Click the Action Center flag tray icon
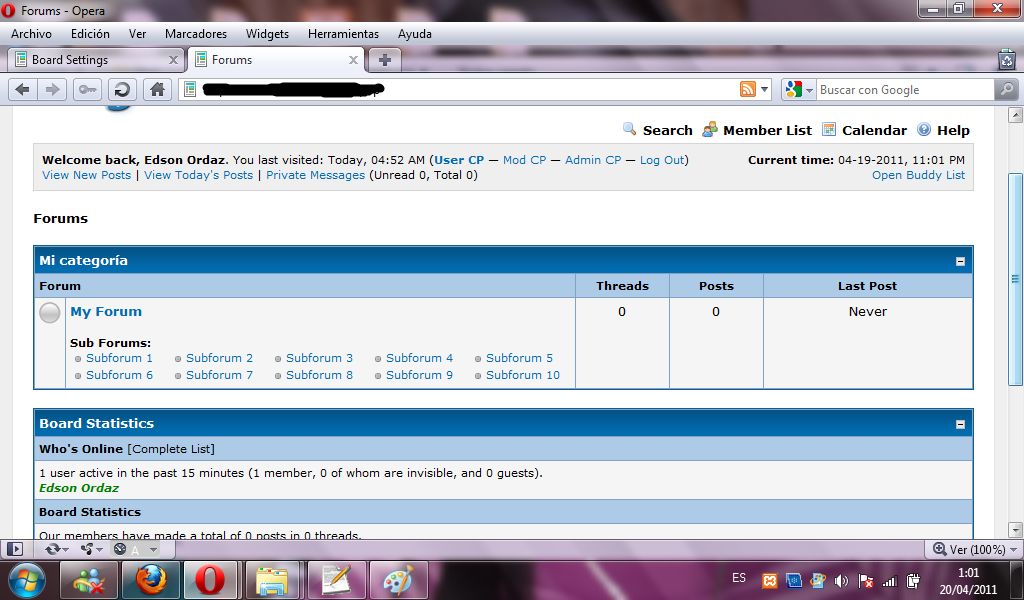Image resolution: width=1024 pixels, height=600 pixels. [x=865, y=580]
